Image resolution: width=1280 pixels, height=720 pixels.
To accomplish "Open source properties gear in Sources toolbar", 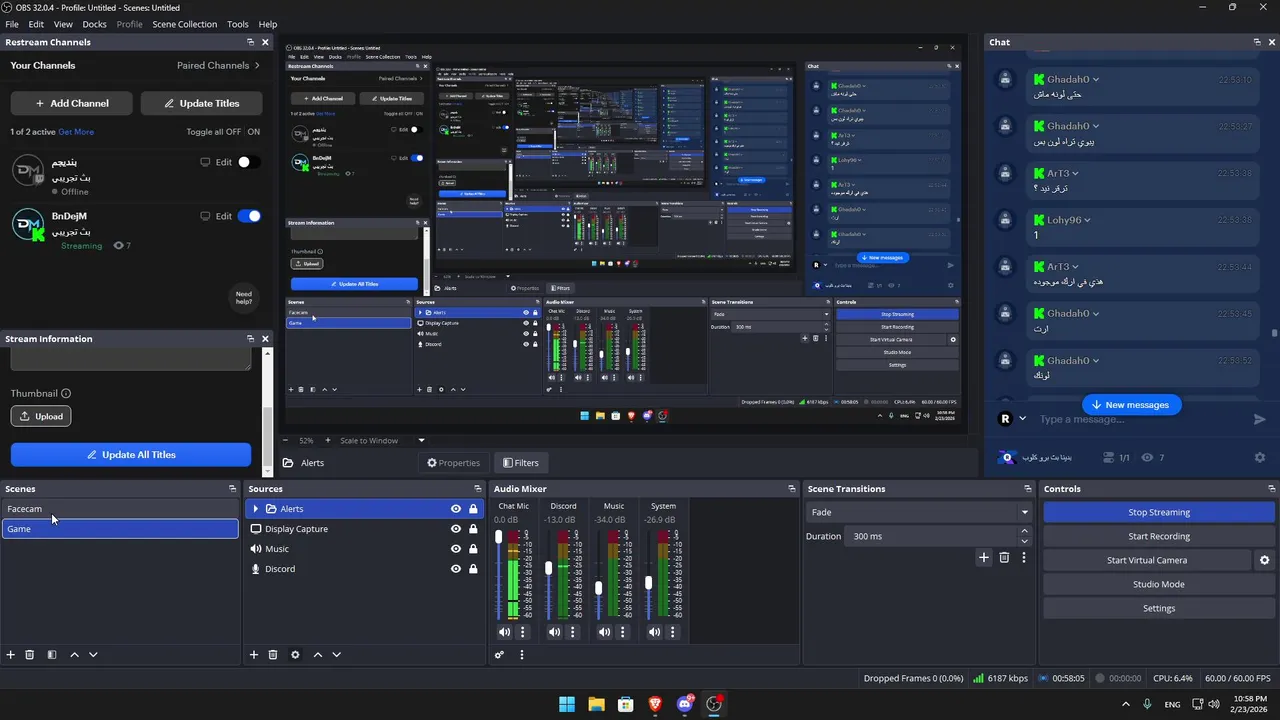I will (295, 655).
